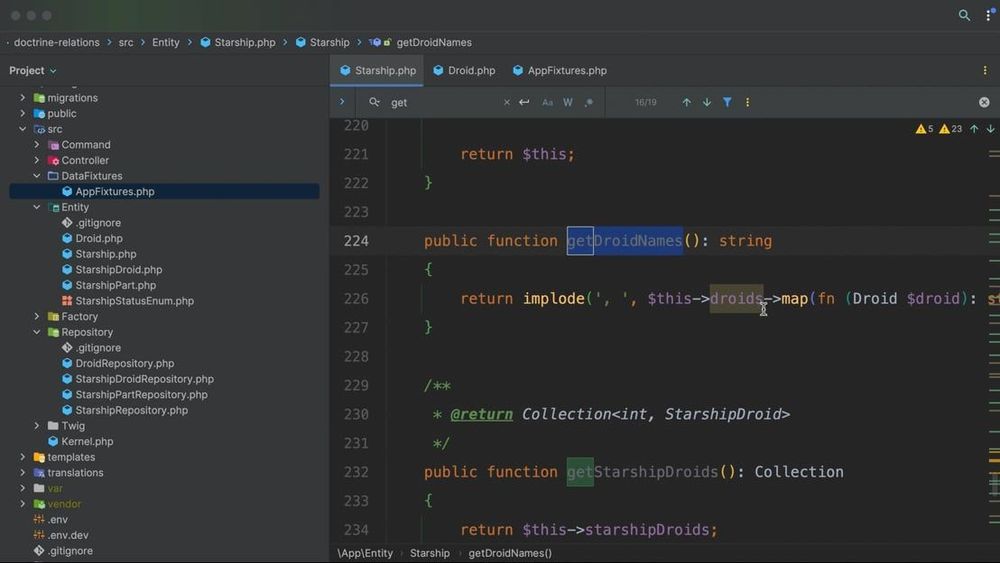Switch to the AppFixtures.php editor tab
Screen dimensions: 1000x563
[559, 70]
